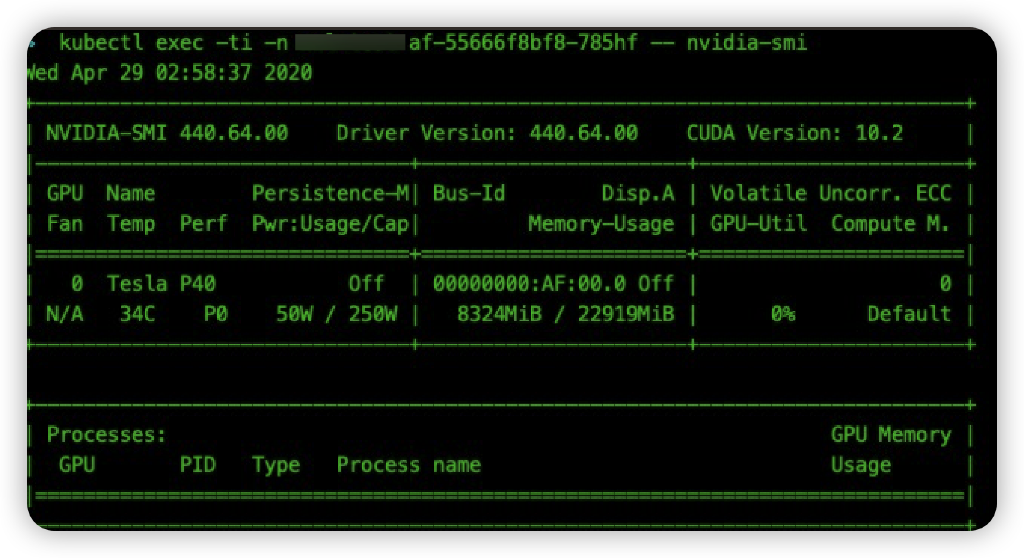The height and width of the screenshot is (558, 1024).
Task: Select the compute mode 'Default'
Action: 909,314
